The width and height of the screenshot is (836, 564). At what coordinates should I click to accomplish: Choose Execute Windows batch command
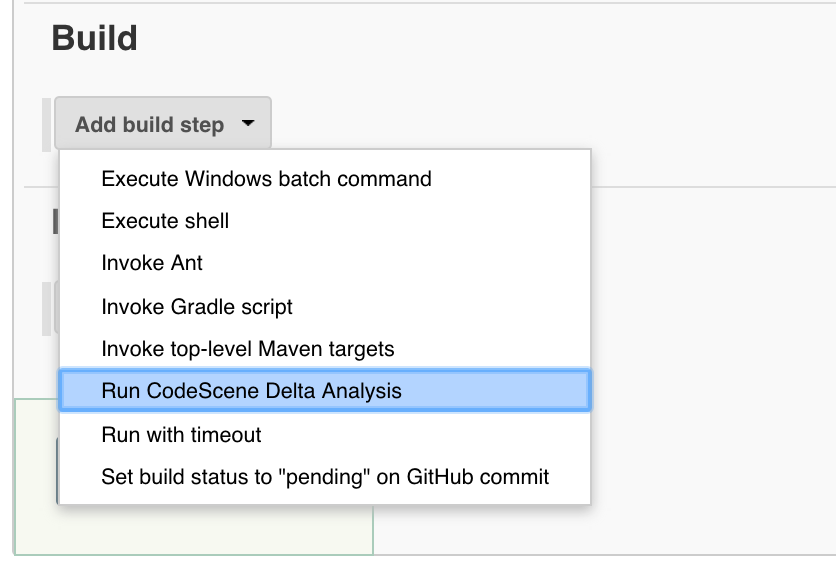click(266, 179)
